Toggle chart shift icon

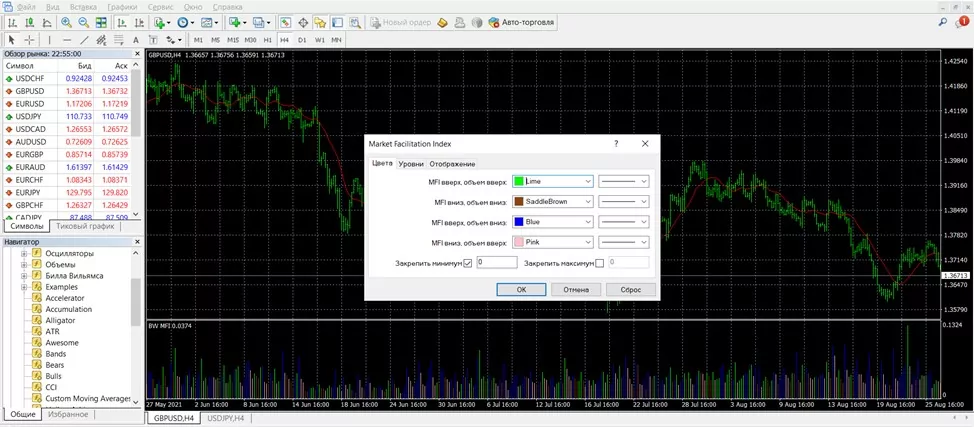point(139,23)
